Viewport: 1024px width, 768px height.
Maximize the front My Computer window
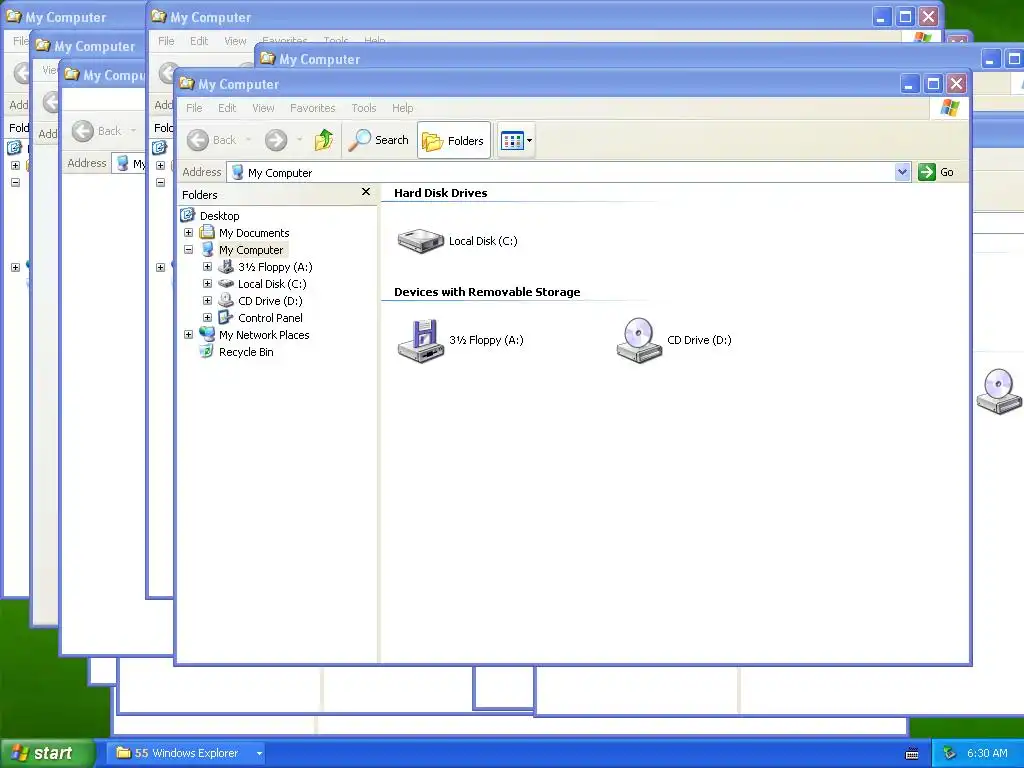[x=933, y=84]
